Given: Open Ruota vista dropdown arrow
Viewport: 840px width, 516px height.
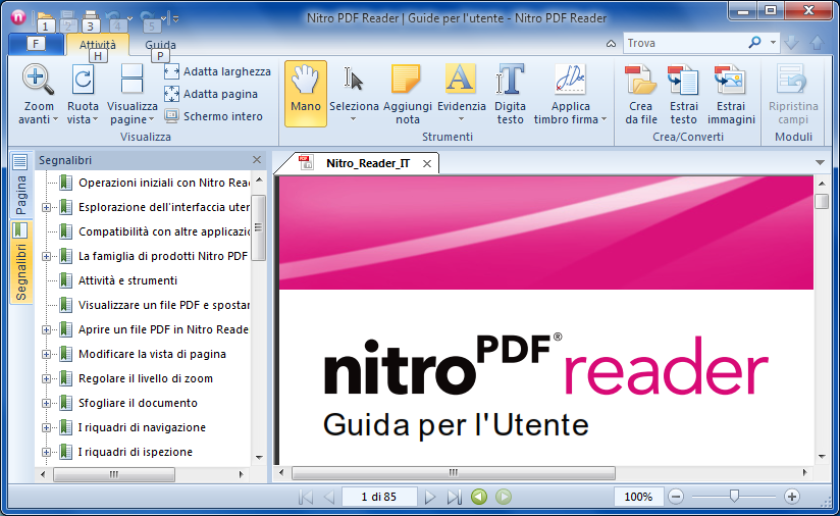Looking at the screenshot, I should [x=95, y=119].
